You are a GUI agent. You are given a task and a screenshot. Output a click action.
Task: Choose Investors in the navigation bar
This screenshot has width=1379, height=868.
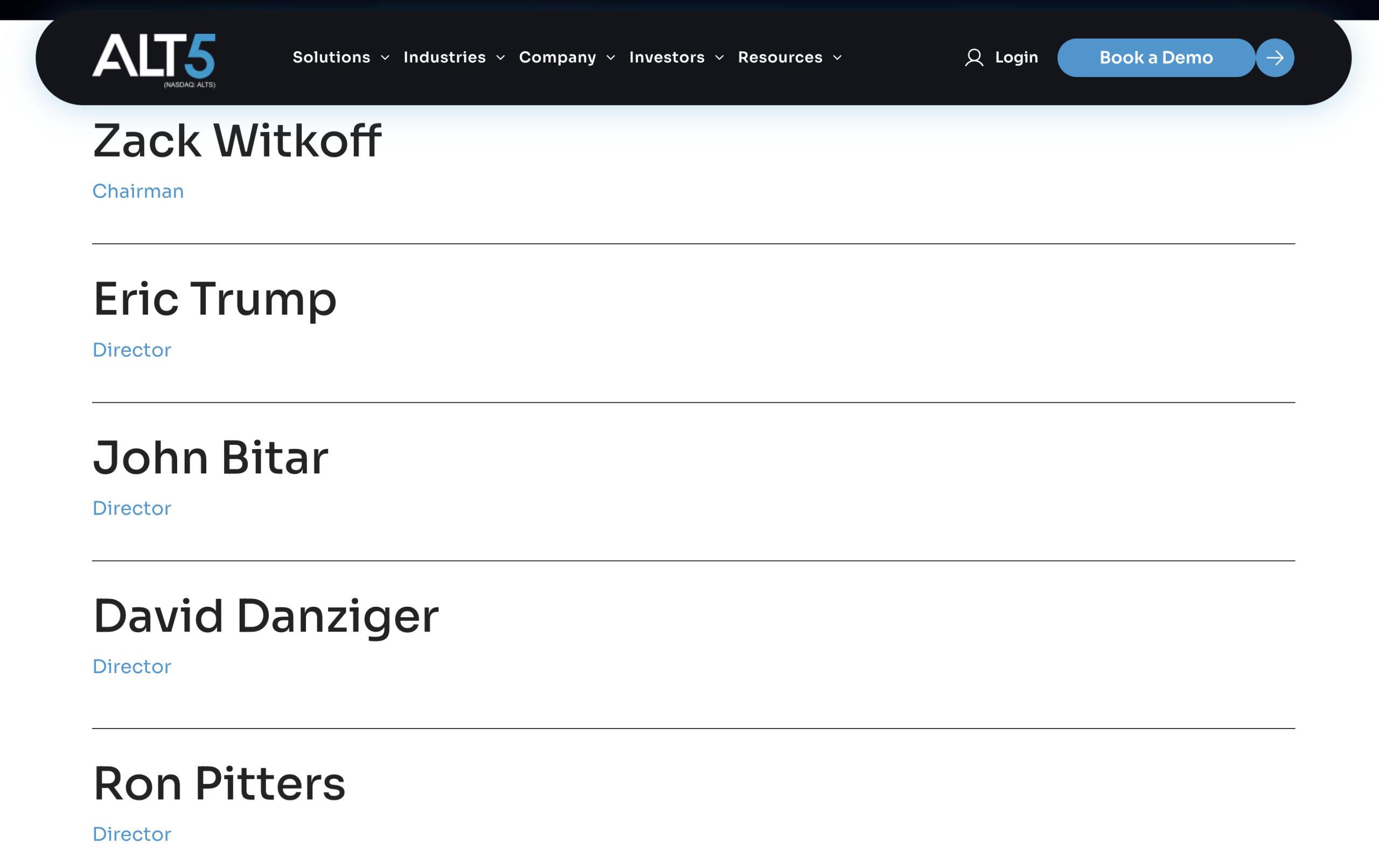[666, 57]
